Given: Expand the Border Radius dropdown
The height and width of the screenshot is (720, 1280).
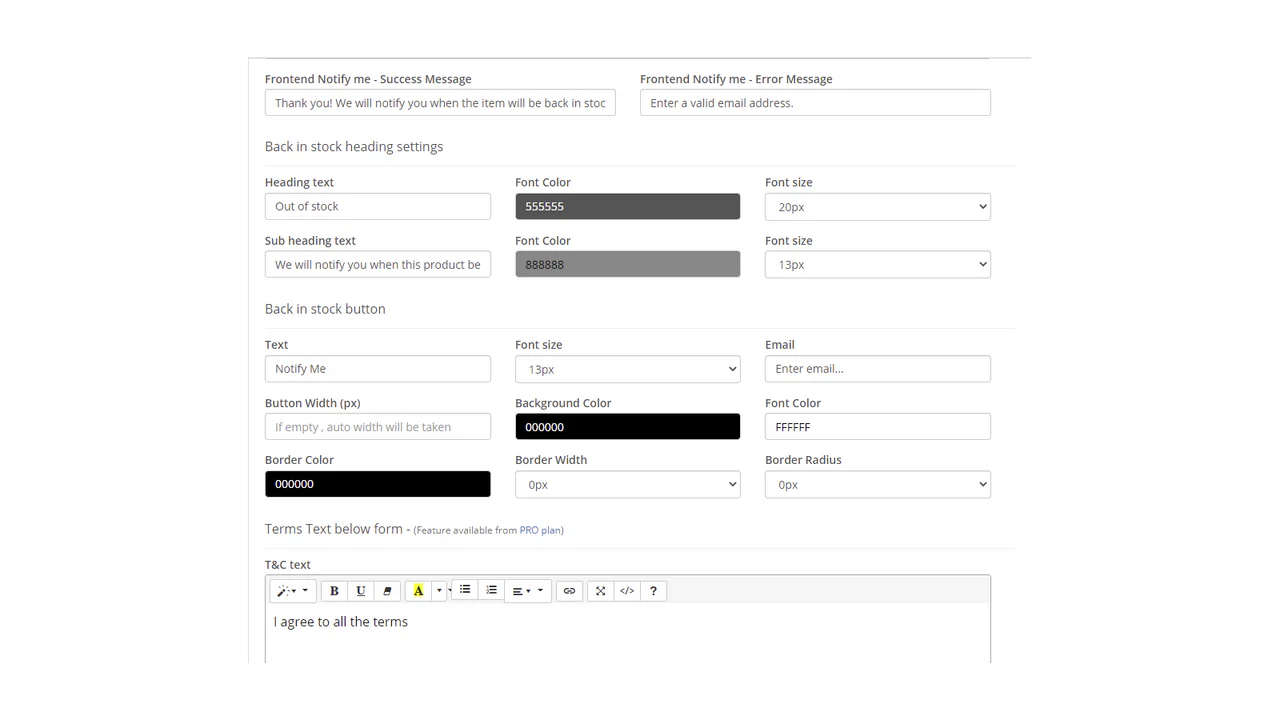Looking at the screenshot, I should [877, 485].
